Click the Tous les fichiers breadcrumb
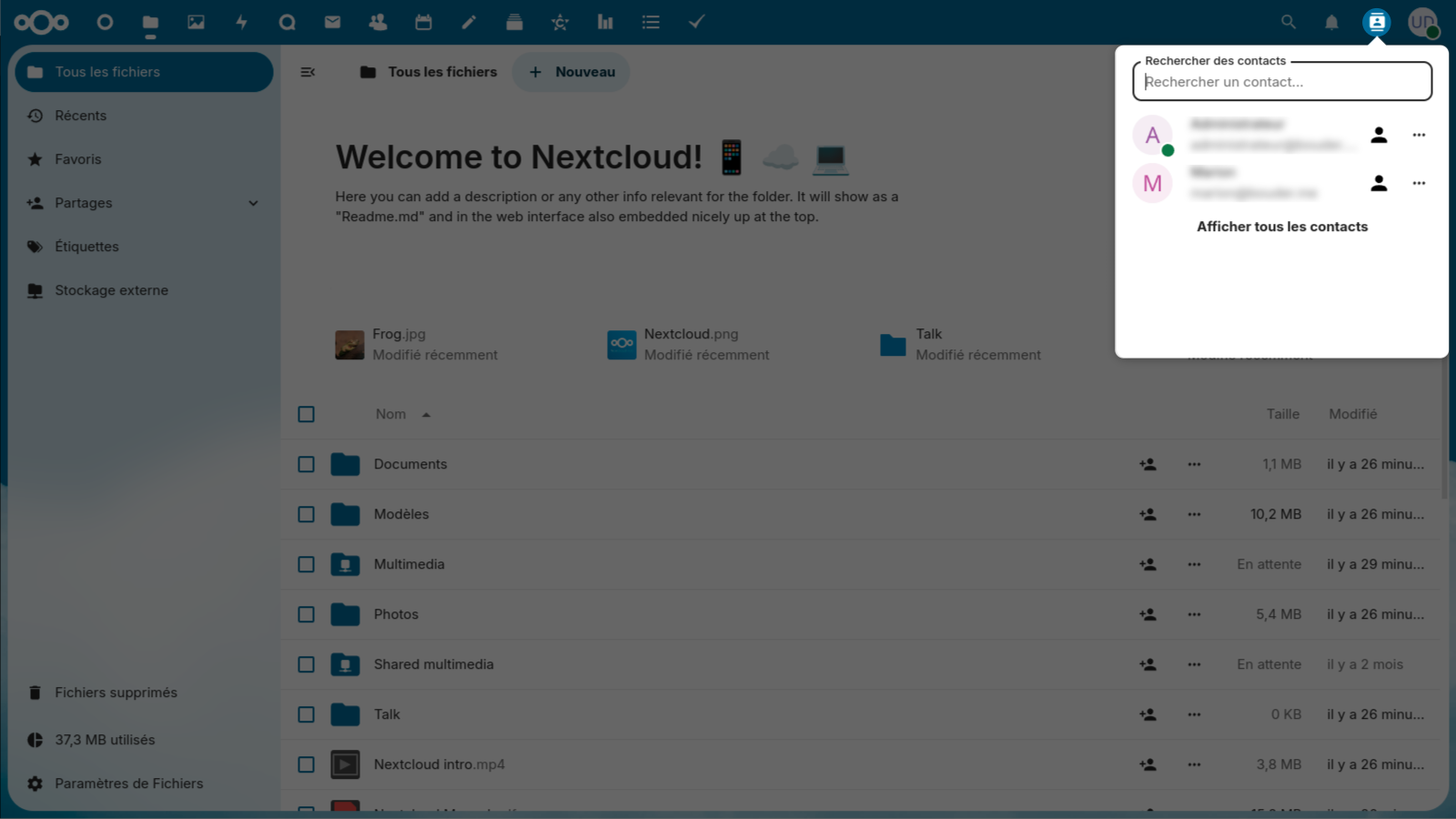Image resolution: width=1456 pixels, height=819 pixels. point(429,72)
